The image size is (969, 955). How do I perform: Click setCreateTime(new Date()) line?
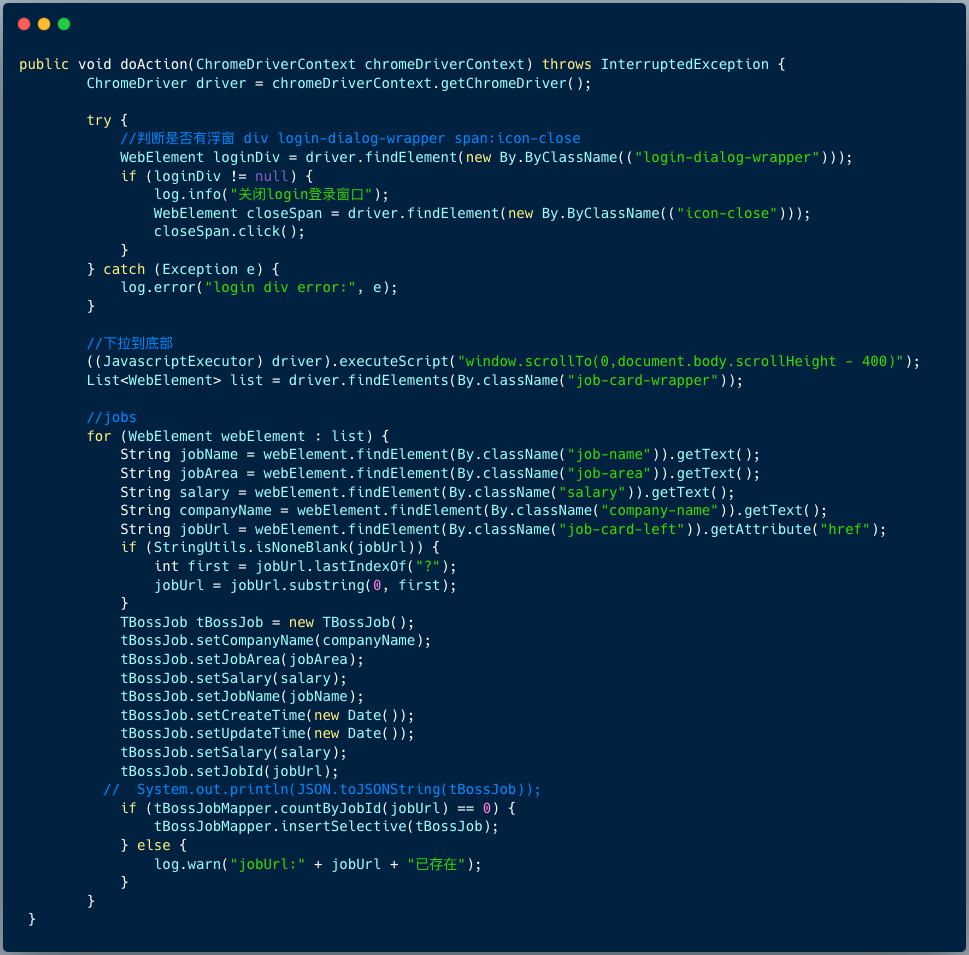click(267, 716)
